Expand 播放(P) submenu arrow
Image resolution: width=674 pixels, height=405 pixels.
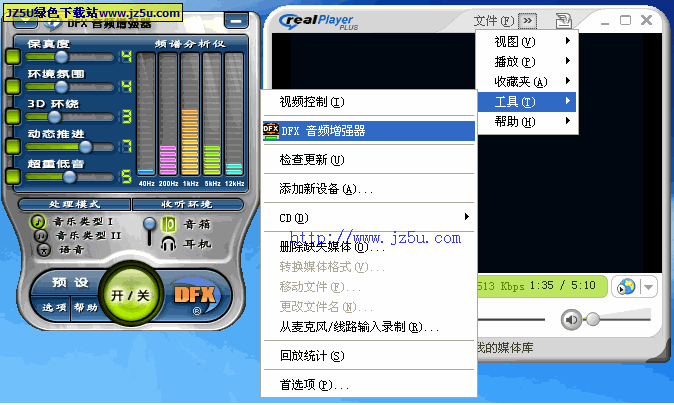(568, 61)
